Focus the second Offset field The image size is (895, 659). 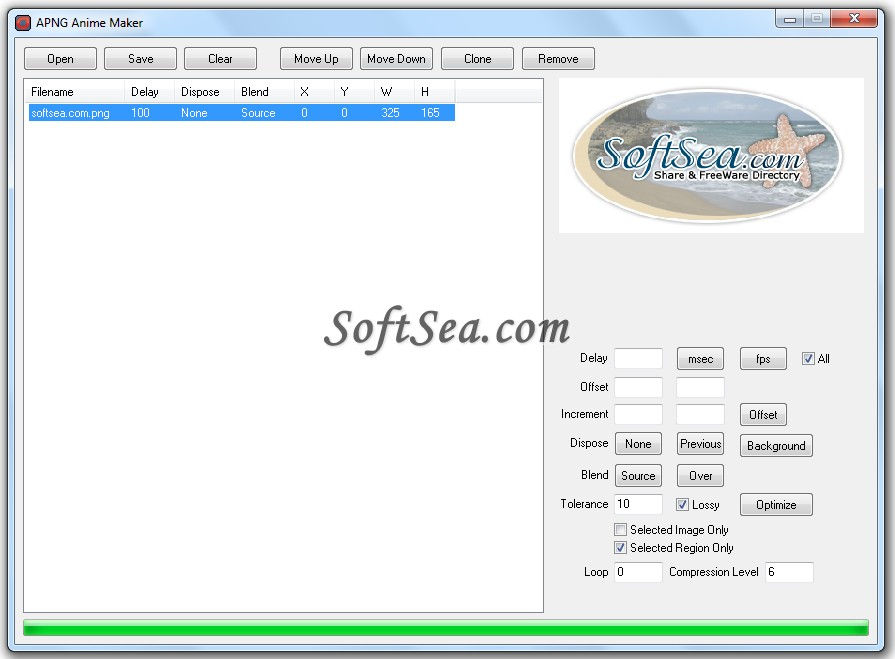point(700,387)
